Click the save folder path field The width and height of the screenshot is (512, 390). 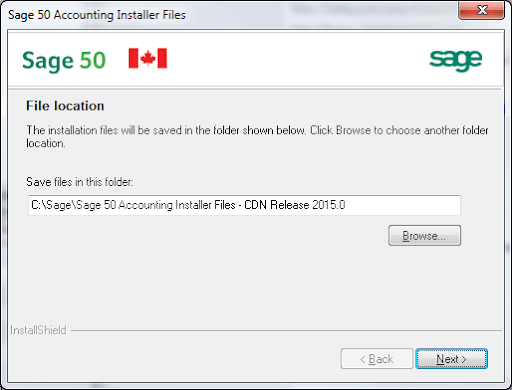click(244, 205)
